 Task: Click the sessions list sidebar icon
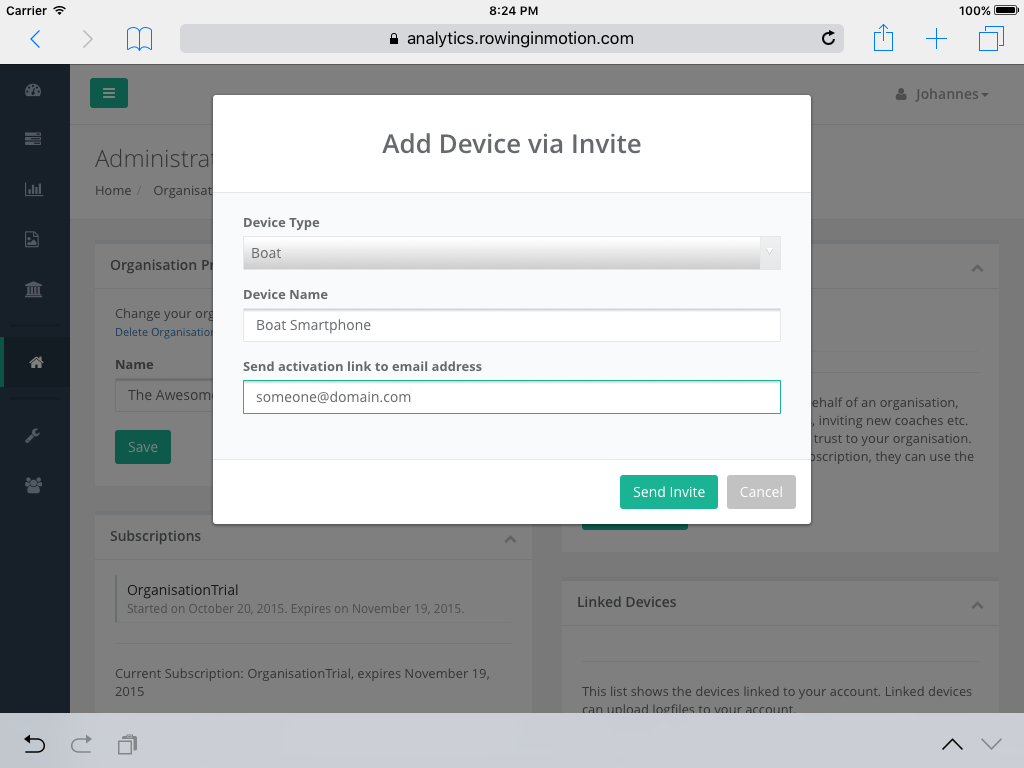click(33, 139)
